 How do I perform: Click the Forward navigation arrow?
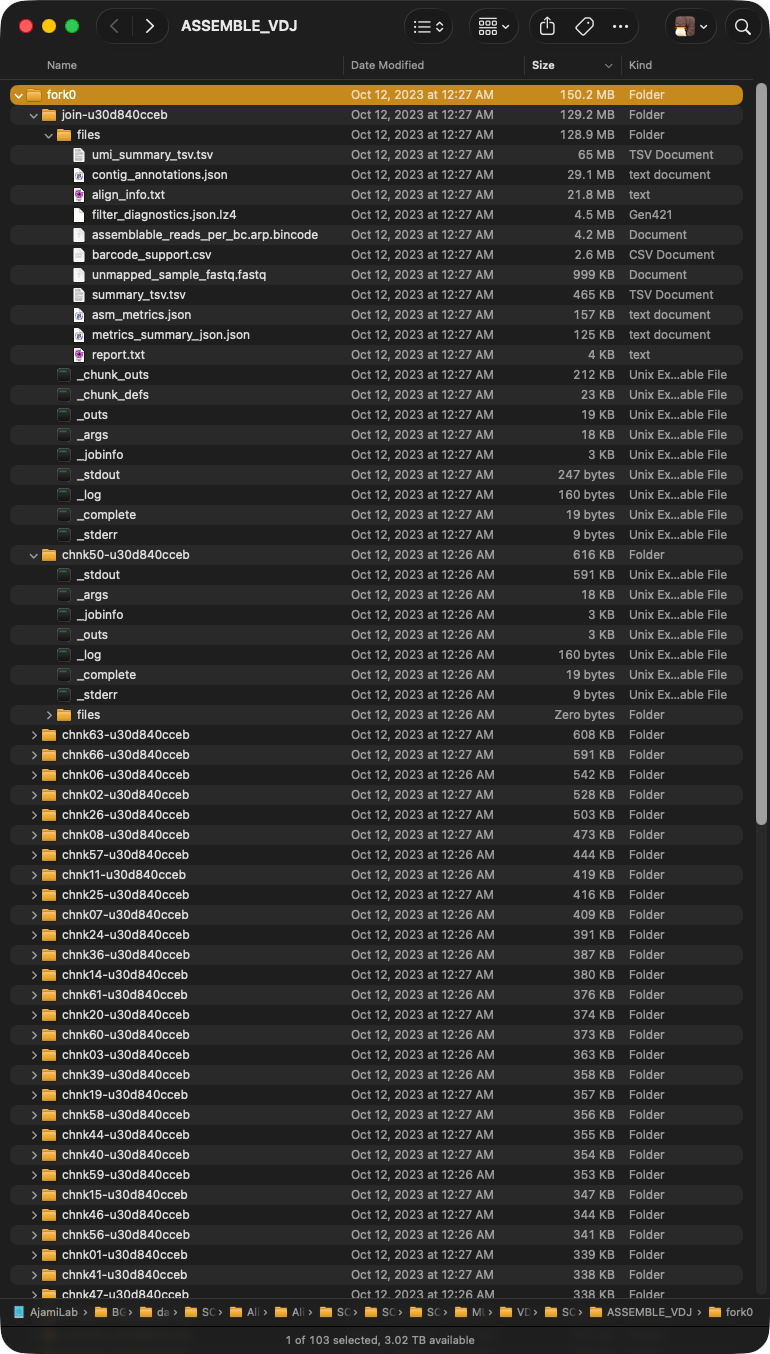click(149, 27)
